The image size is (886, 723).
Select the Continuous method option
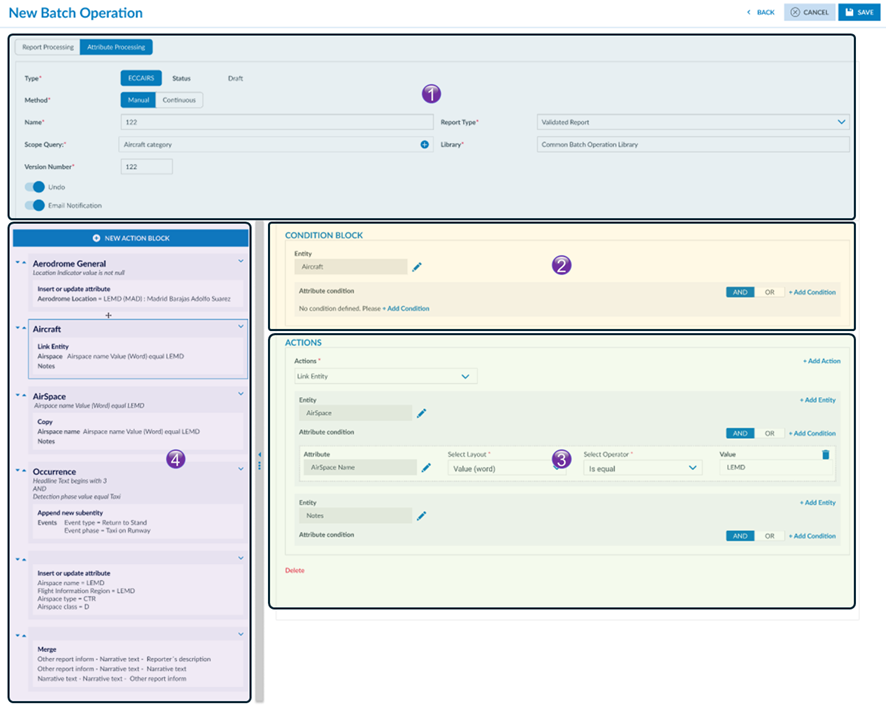pos(180,100)
